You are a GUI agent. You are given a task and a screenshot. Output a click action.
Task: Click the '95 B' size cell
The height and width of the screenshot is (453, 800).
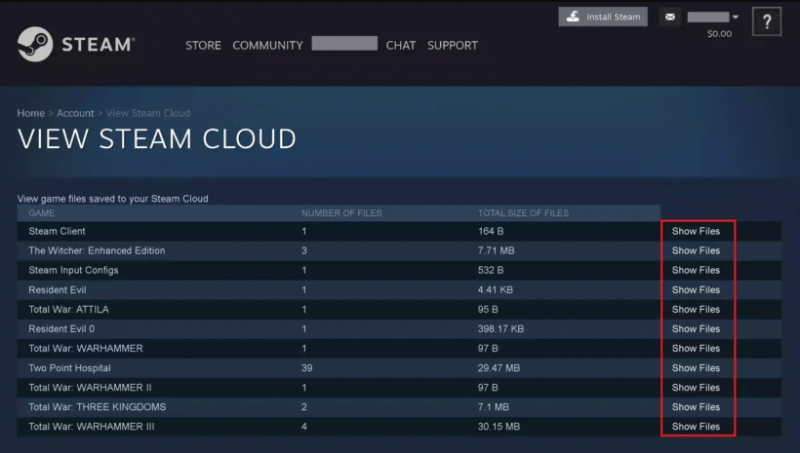point(488,309)
